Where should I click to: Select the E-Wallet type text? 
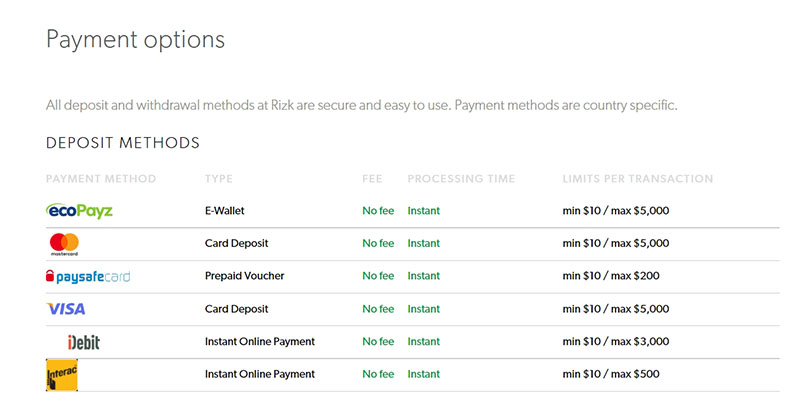[x=224, y=211]
